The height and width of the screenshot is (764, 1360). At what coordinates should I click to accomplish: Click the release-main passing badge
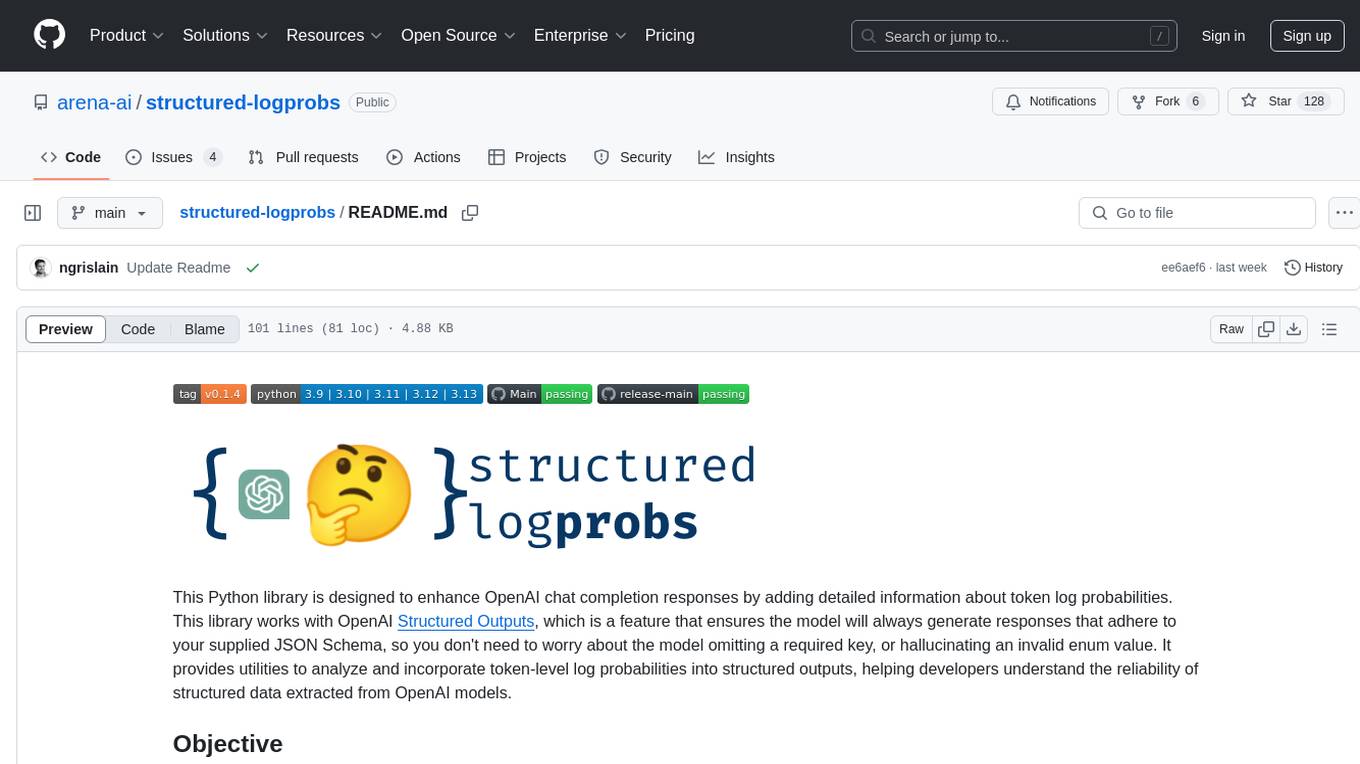click(x=673, y=394)
